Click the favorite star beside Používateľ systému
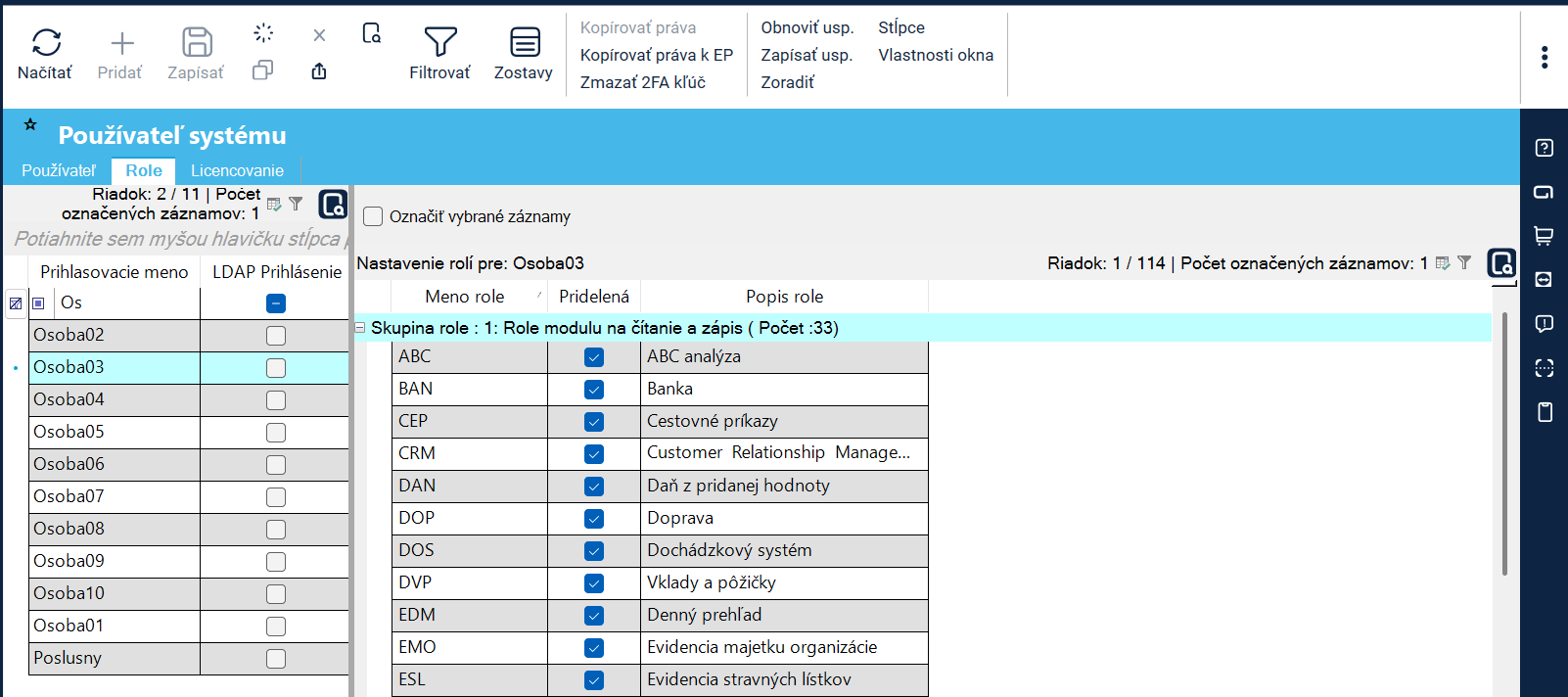 pyautogui.click(x=30, y=124)
